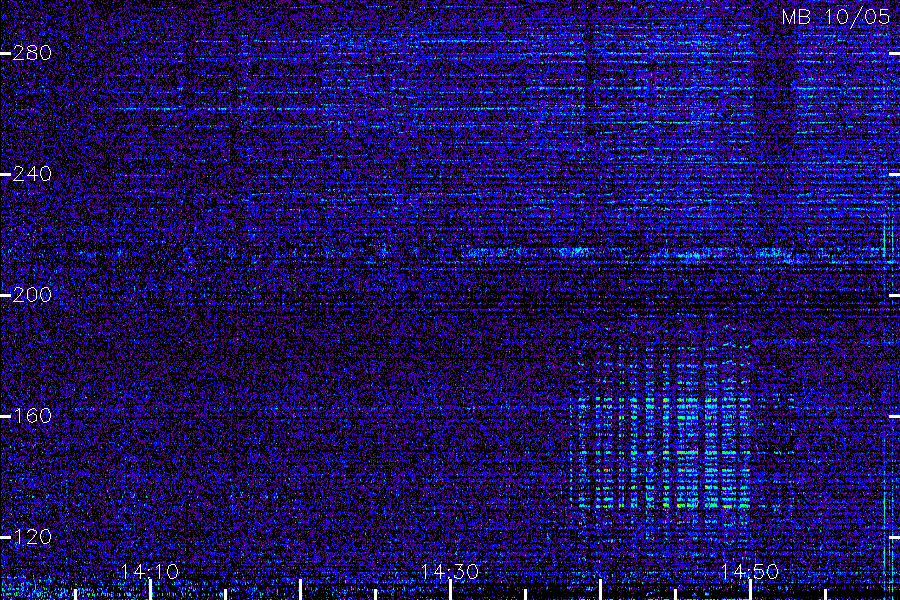The height and width of the screenshot is (600, 900).
Task: Click the 14:10 time axis label
Action: pyautogui.click(x=150, y=572)
